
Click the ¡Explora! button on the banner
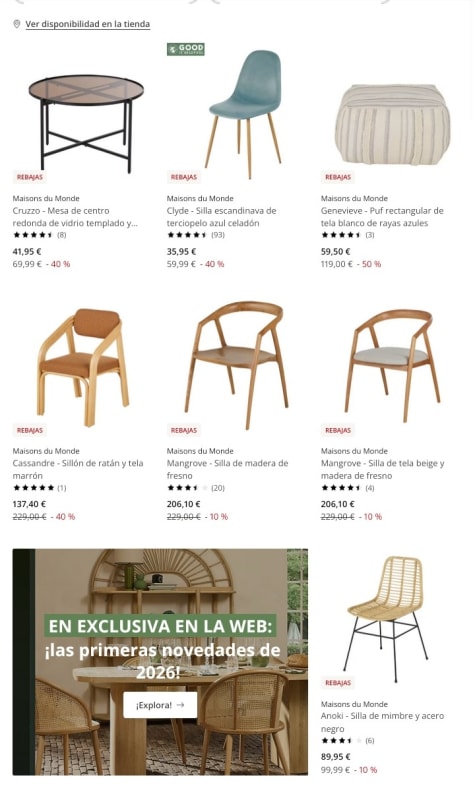click(x=160, y=705)
